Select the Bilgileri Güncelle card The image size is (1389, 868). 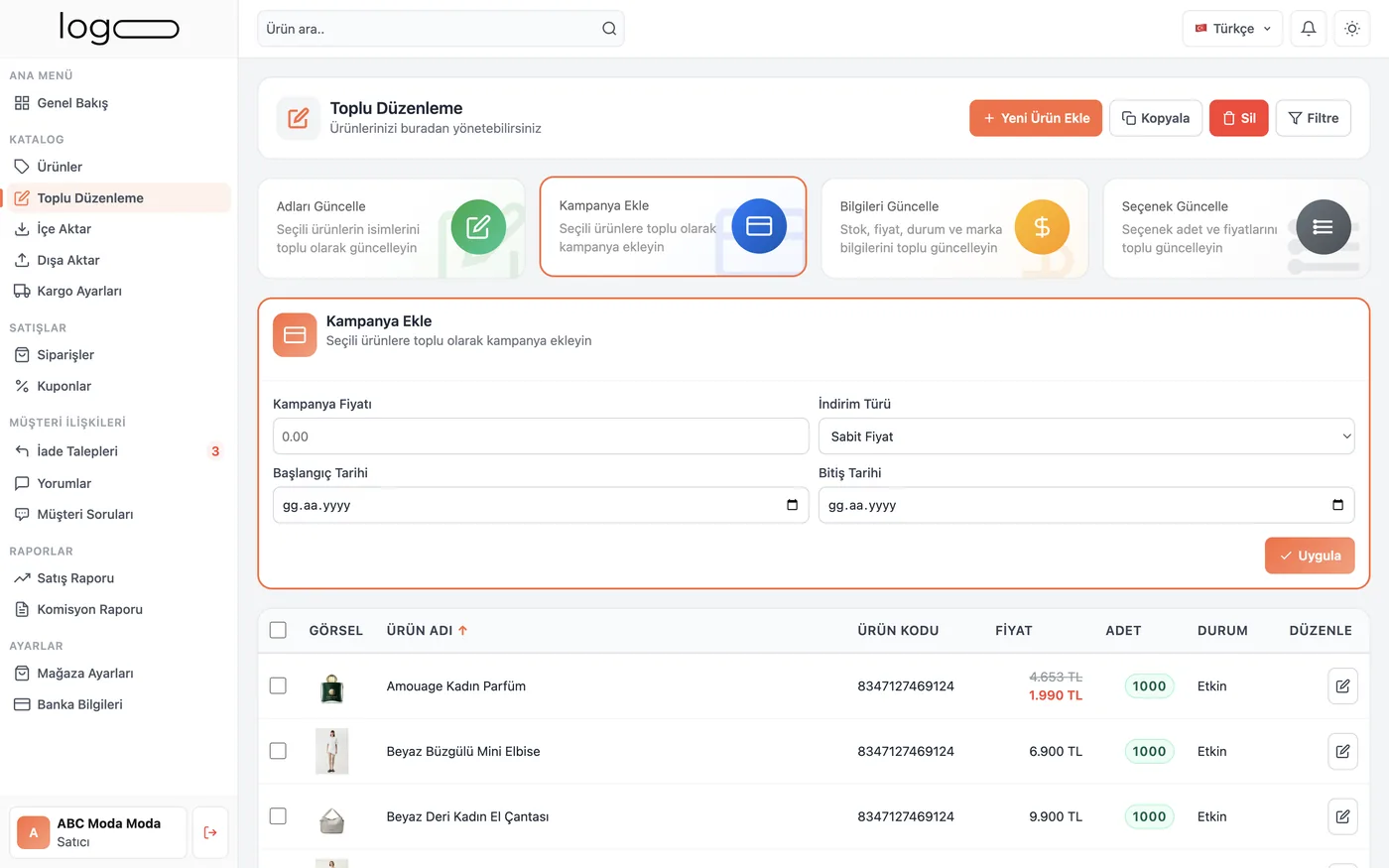[954, 227]
